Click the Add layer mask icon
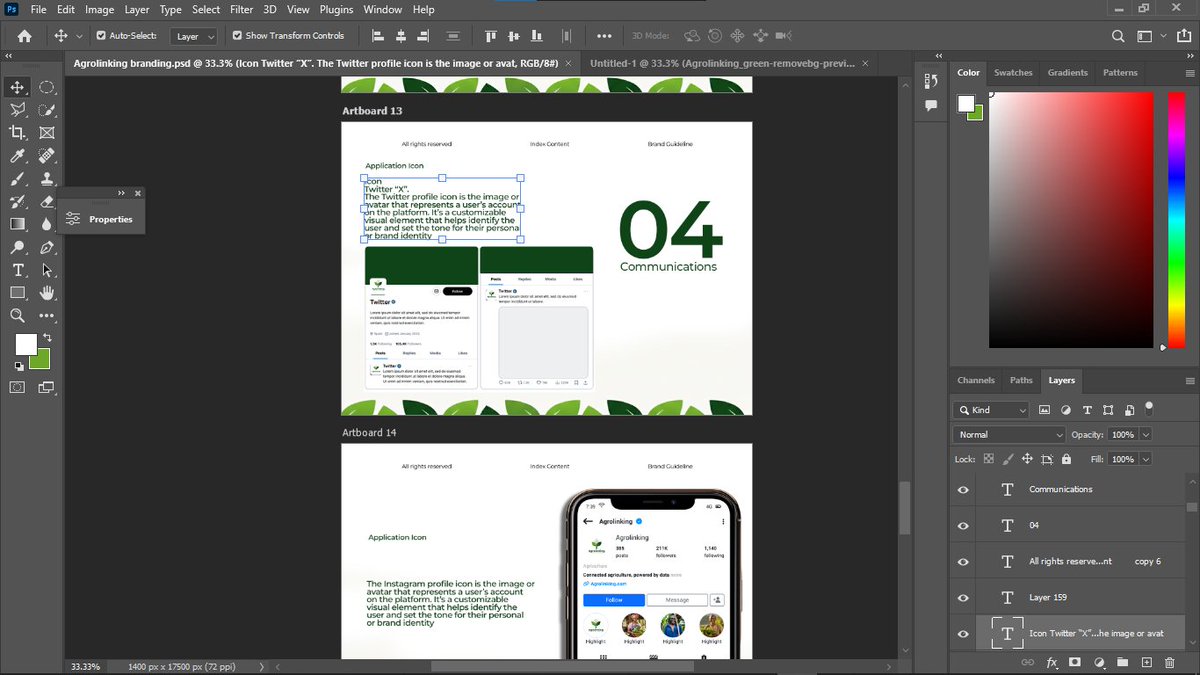The height and width of the screenshot is (675, 1200). tap(1075, 662)
